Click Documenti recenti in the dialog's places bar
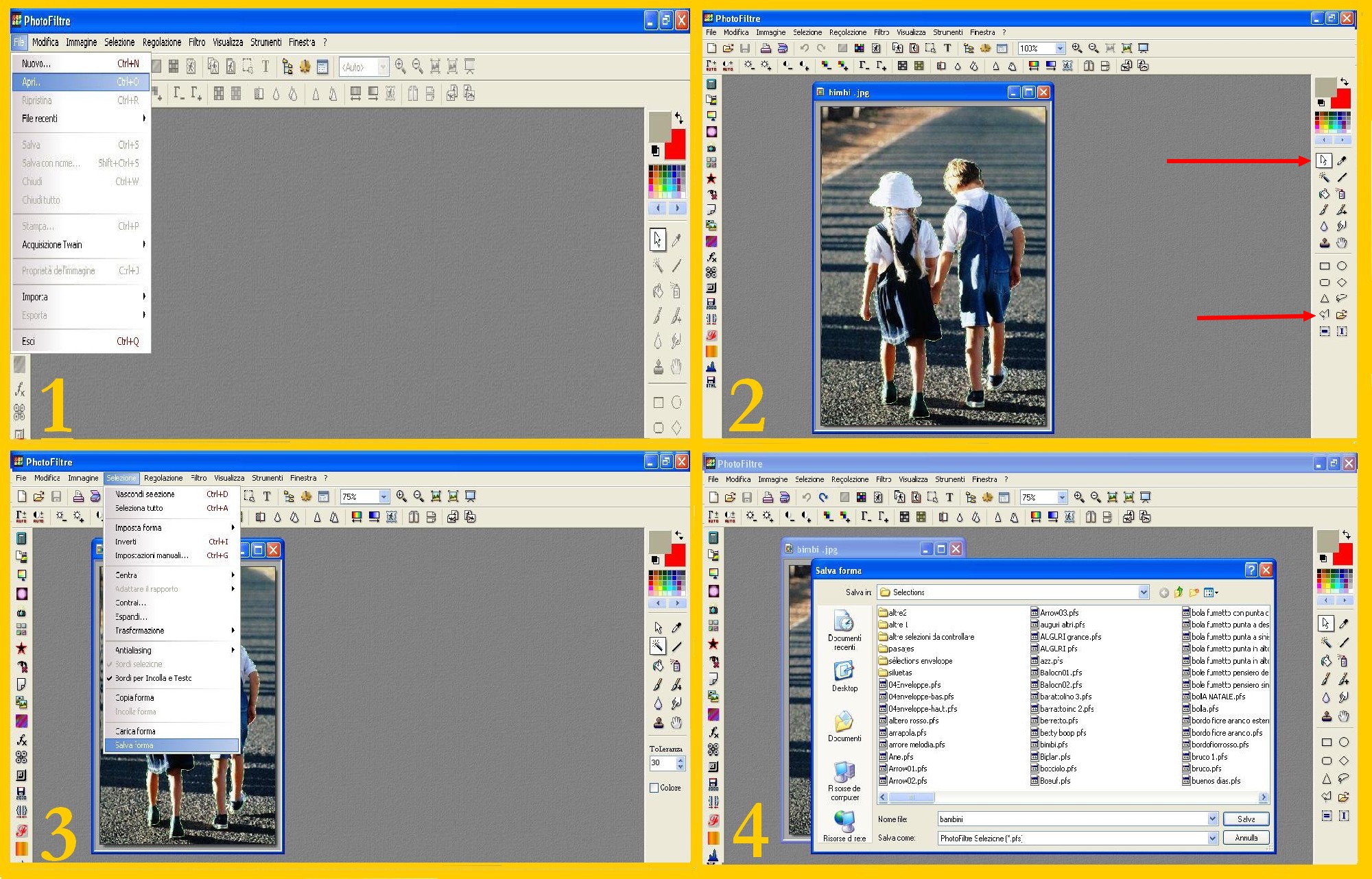Screen dimensions: 1372x879 pos(844,630)
